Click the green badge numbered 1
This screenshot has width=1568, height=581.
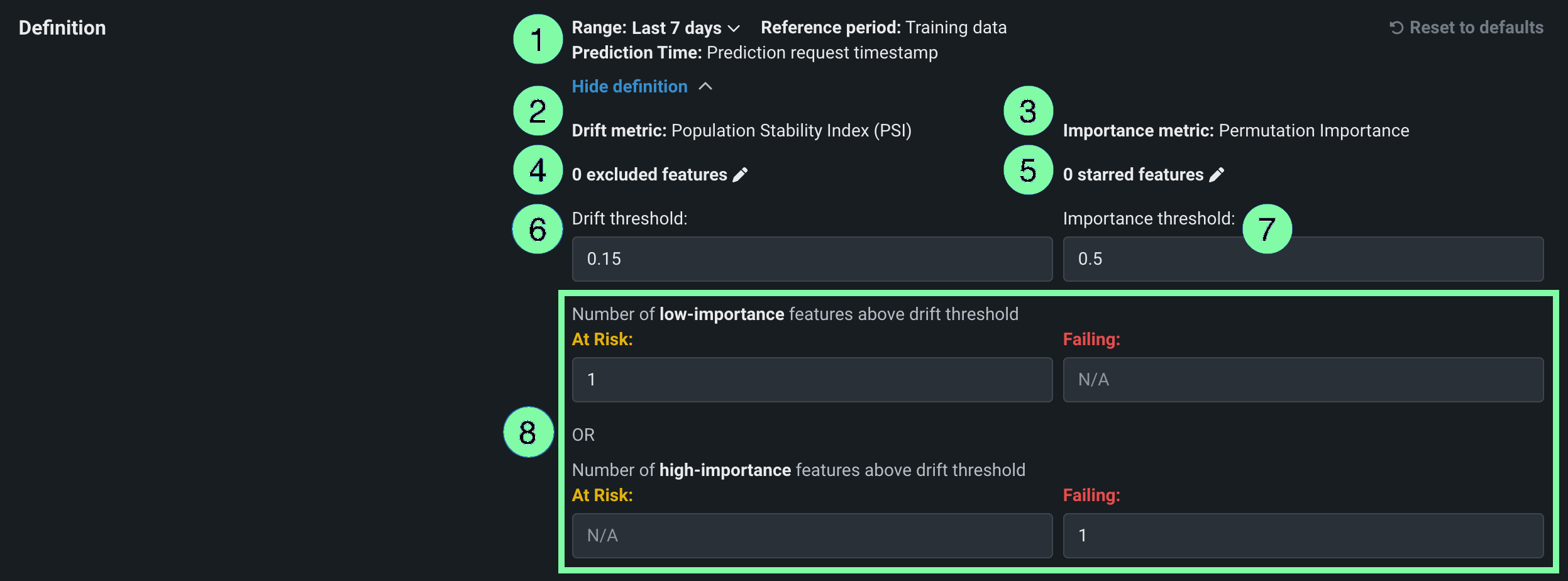[538, 40]
